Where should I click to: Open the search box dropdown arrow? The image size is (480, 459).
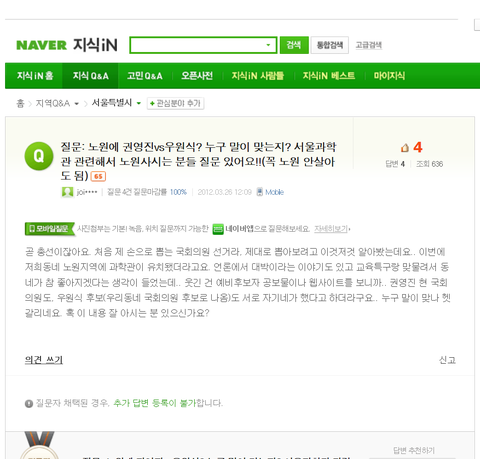point(268,45)
